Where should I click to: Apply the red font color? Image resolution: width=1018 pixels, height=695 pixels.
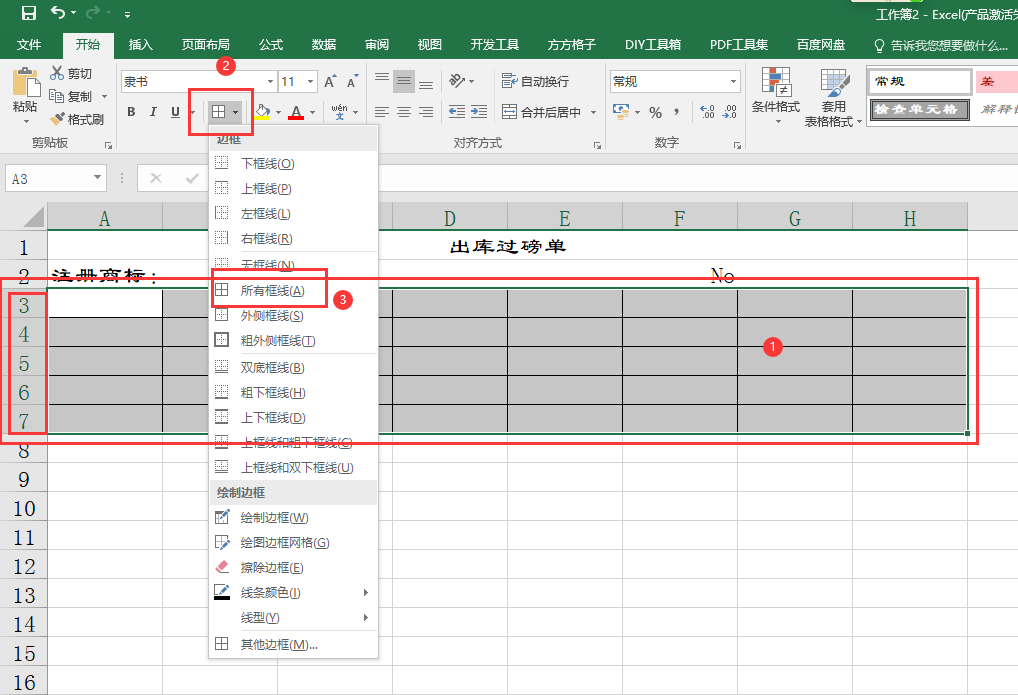click(296, 112)
